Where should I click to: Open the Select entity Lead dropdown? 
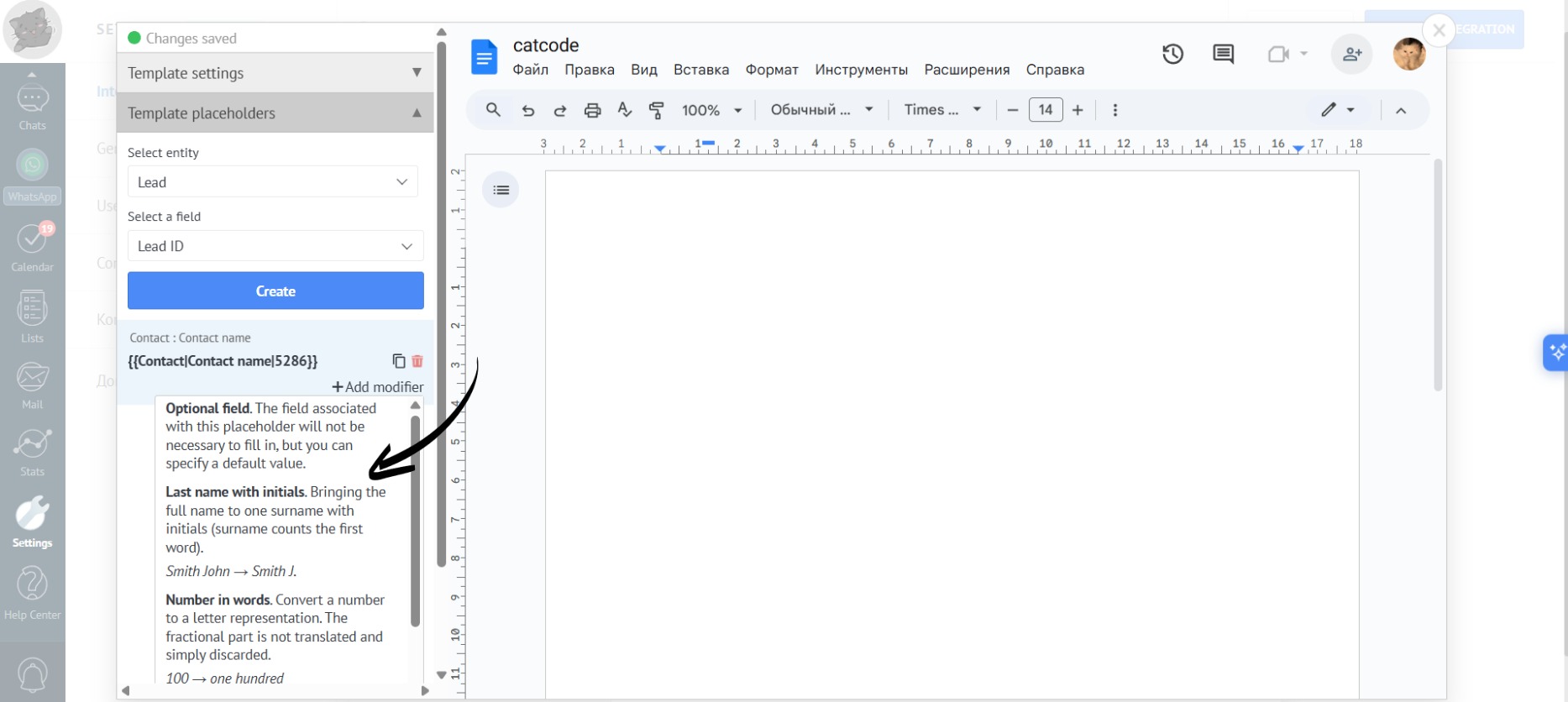[272, 182]
